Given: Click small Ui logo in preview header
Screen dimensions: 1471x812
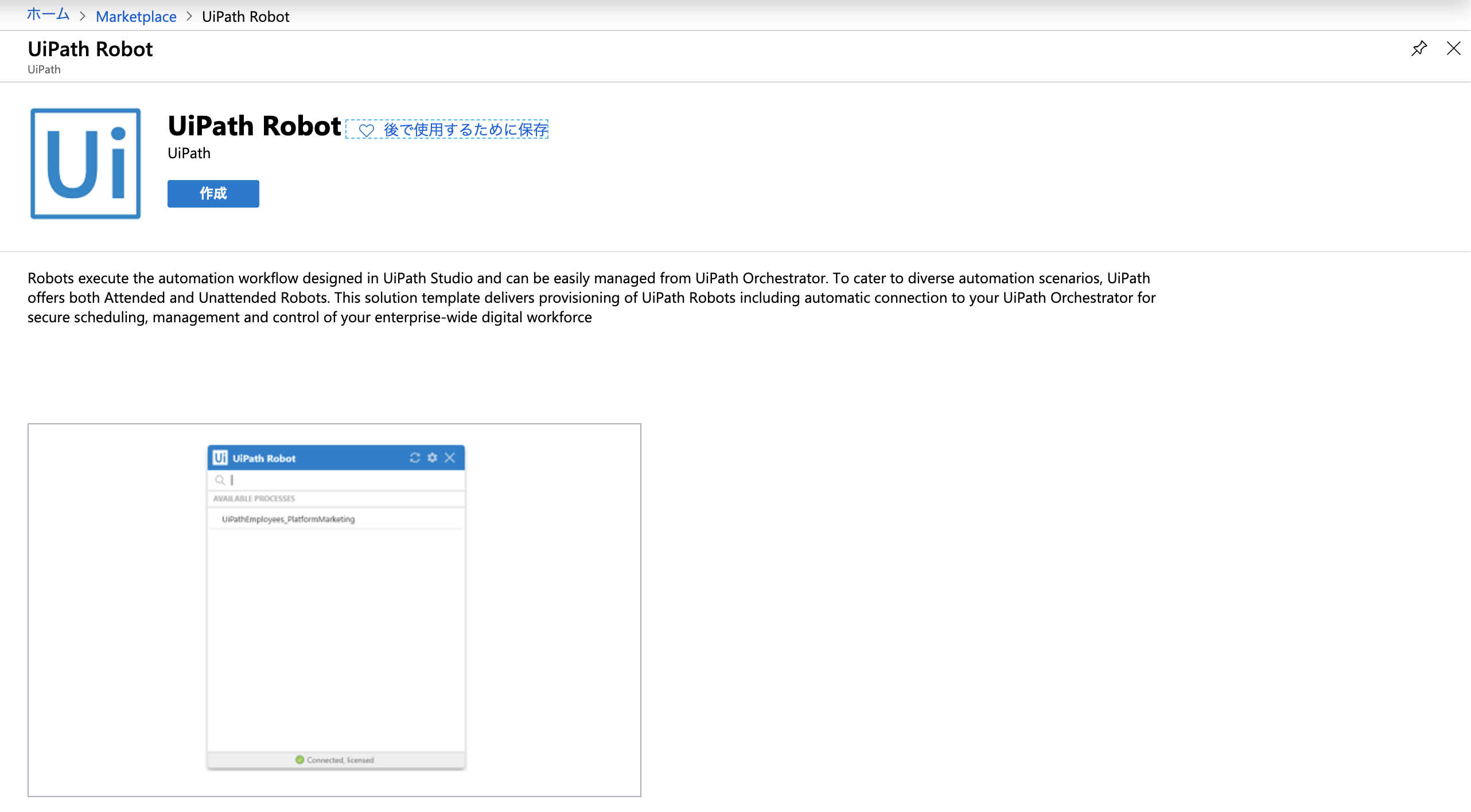Looking at the screenshot, I should (220, 458).
